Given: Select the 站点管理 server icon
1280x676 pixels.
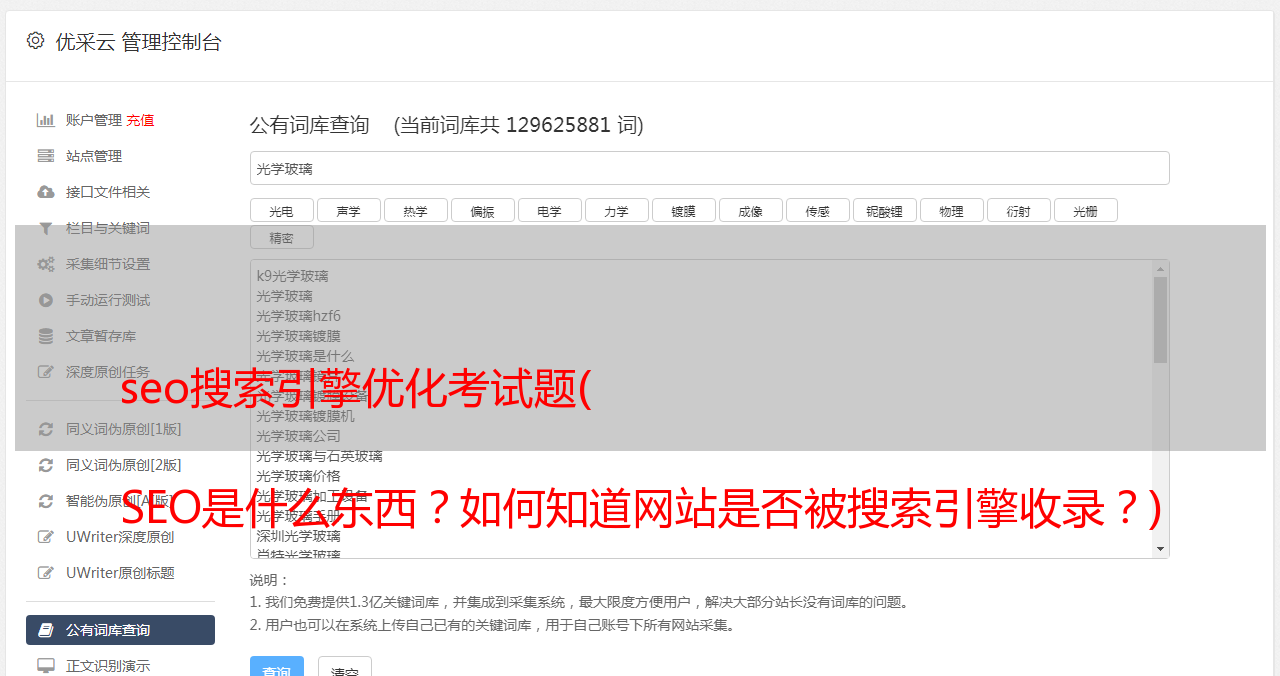Looking at the screenshot, I should click(46, 156).
